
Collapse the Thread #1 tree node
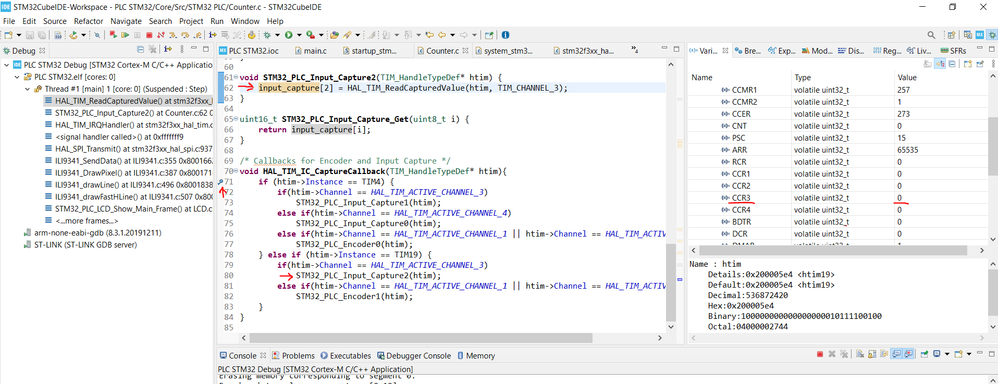pos(28,89)
